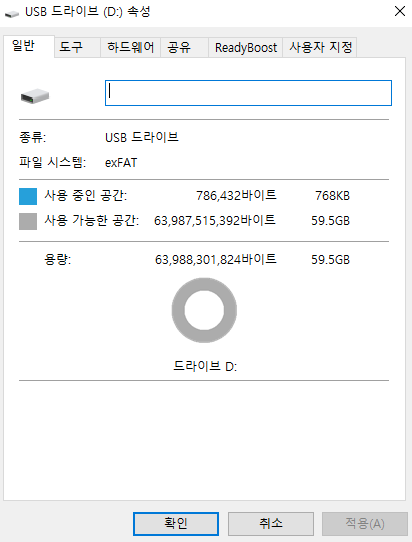
Task: Switch to the 도구 tab
Action: coord(77,47)
